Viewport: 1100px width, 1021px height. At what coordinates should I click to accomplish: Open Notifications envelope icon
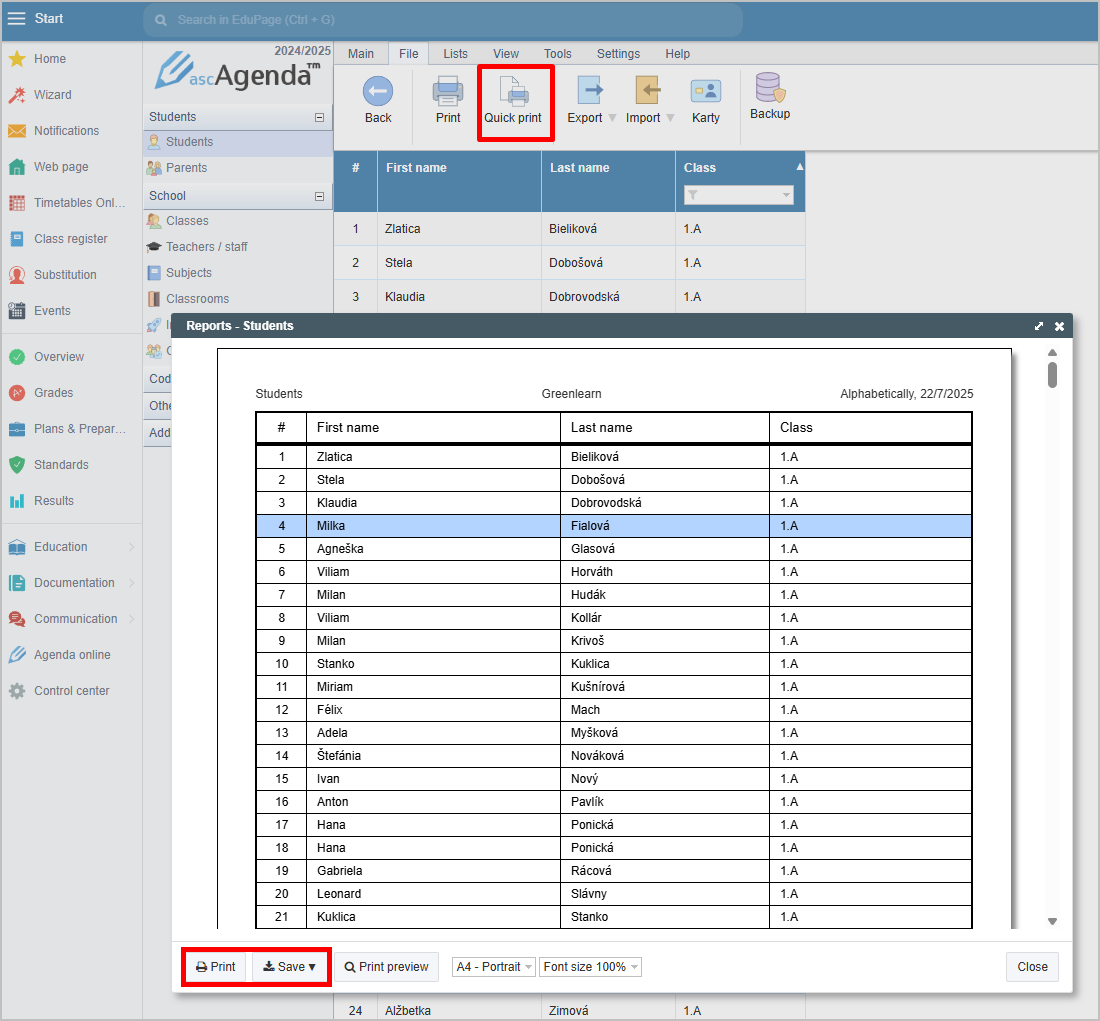[17, 131]
